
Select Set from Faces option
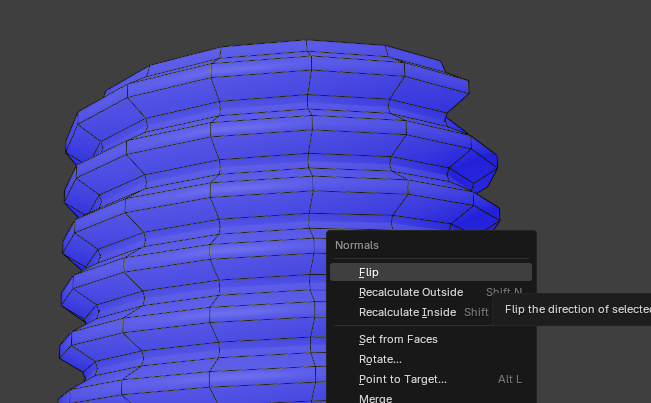pos(431,339)
